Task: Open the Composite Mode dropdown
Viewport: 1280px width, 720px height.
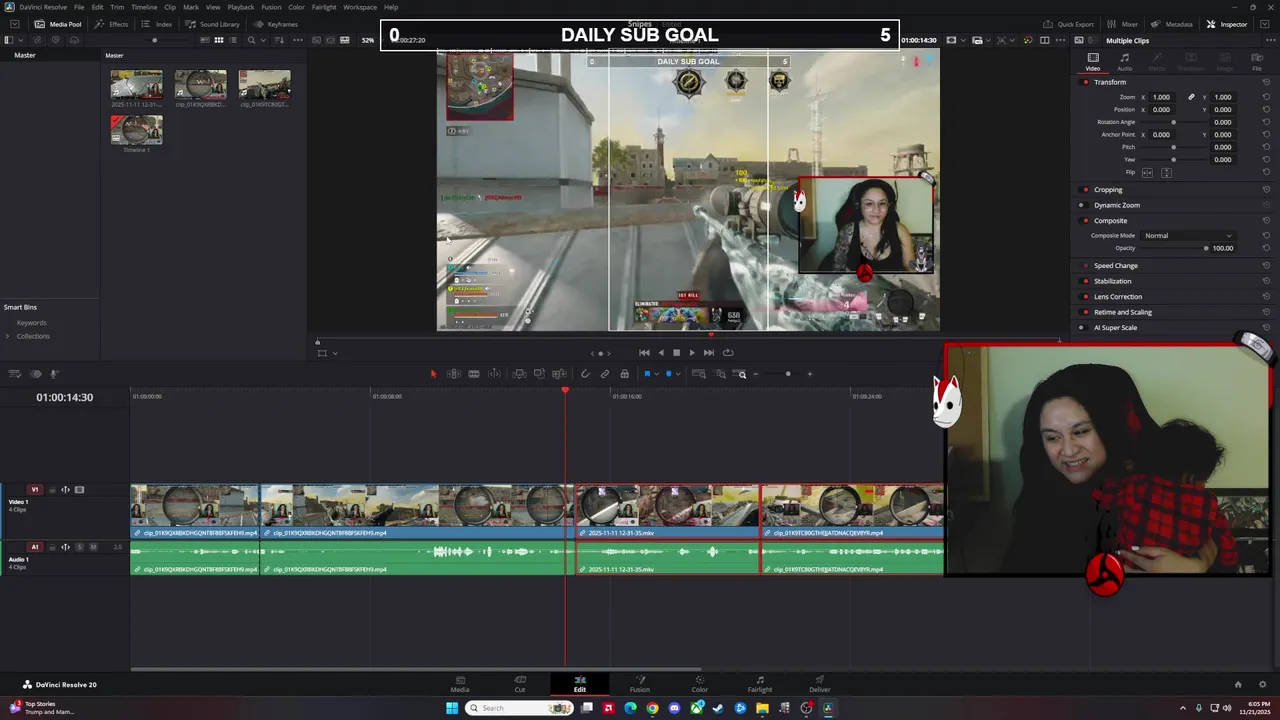Action: 1189,236
